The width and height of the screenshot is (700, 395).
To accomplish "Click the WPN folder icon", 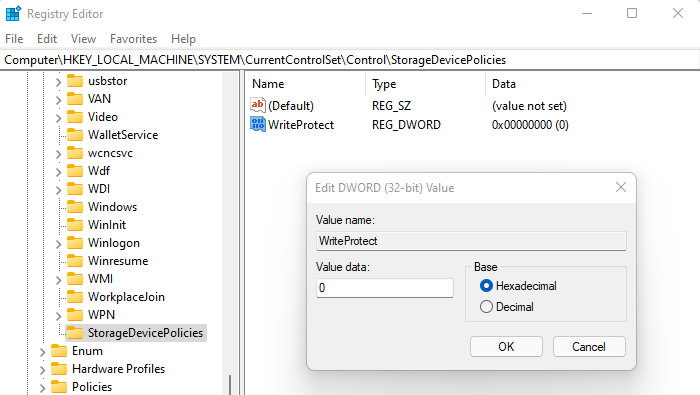I will point(75,315).
